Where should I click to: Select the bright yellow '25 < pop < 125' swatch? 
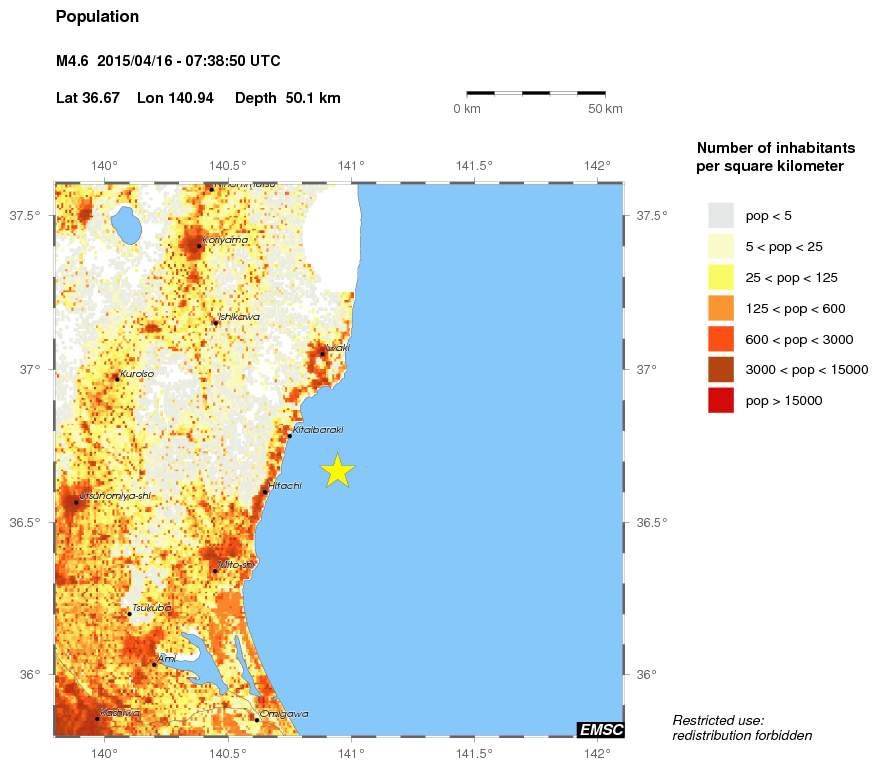720,277
